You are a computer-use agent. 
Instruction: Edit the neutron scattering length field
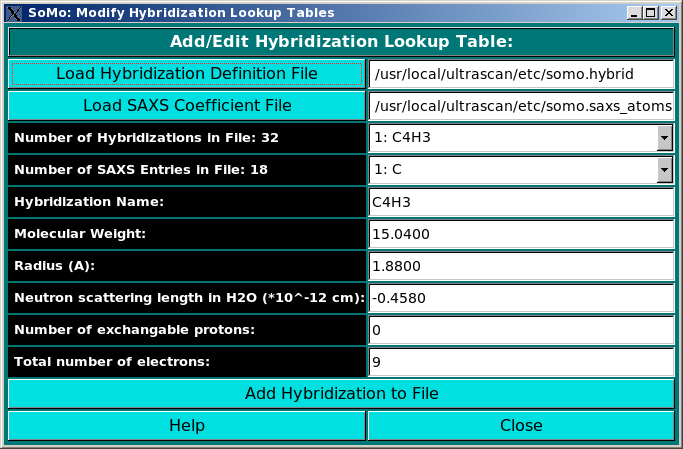pos(521,298)
